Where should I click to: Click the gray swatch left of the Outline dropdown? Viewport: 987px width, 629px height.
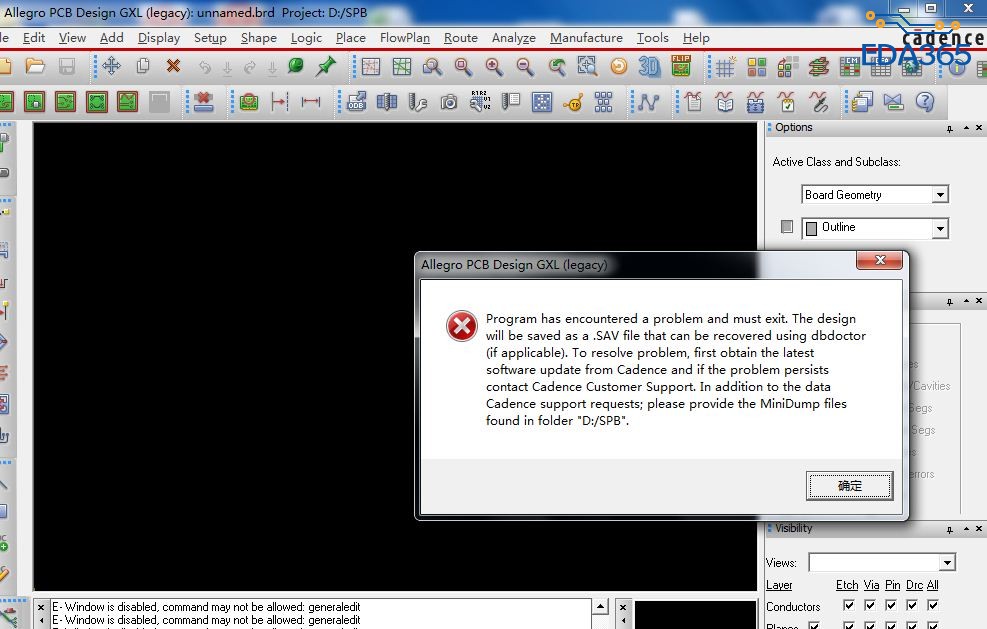[787, 226]
